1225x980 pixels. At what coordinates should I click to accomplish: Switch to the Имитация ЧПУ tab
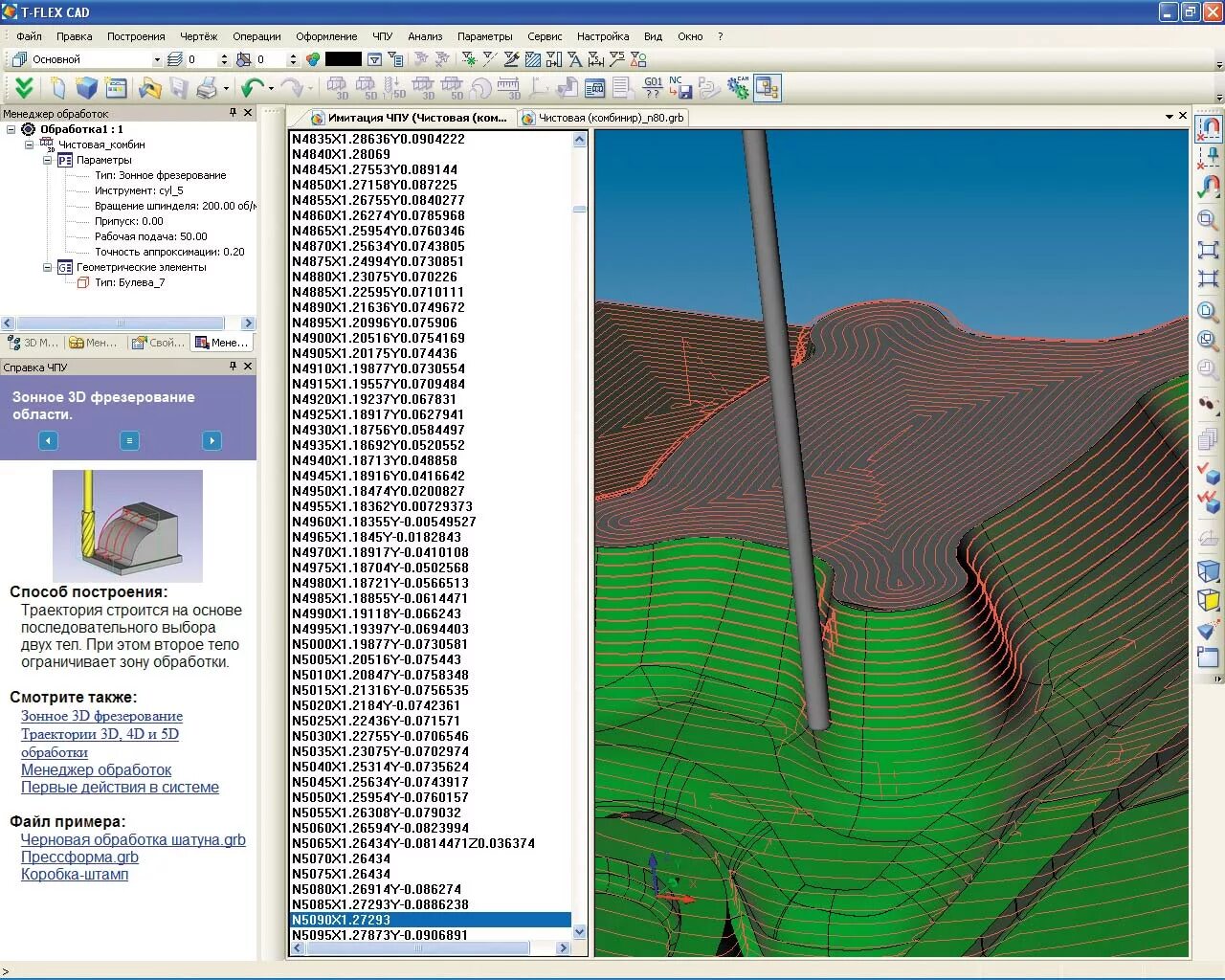(410, 118)
